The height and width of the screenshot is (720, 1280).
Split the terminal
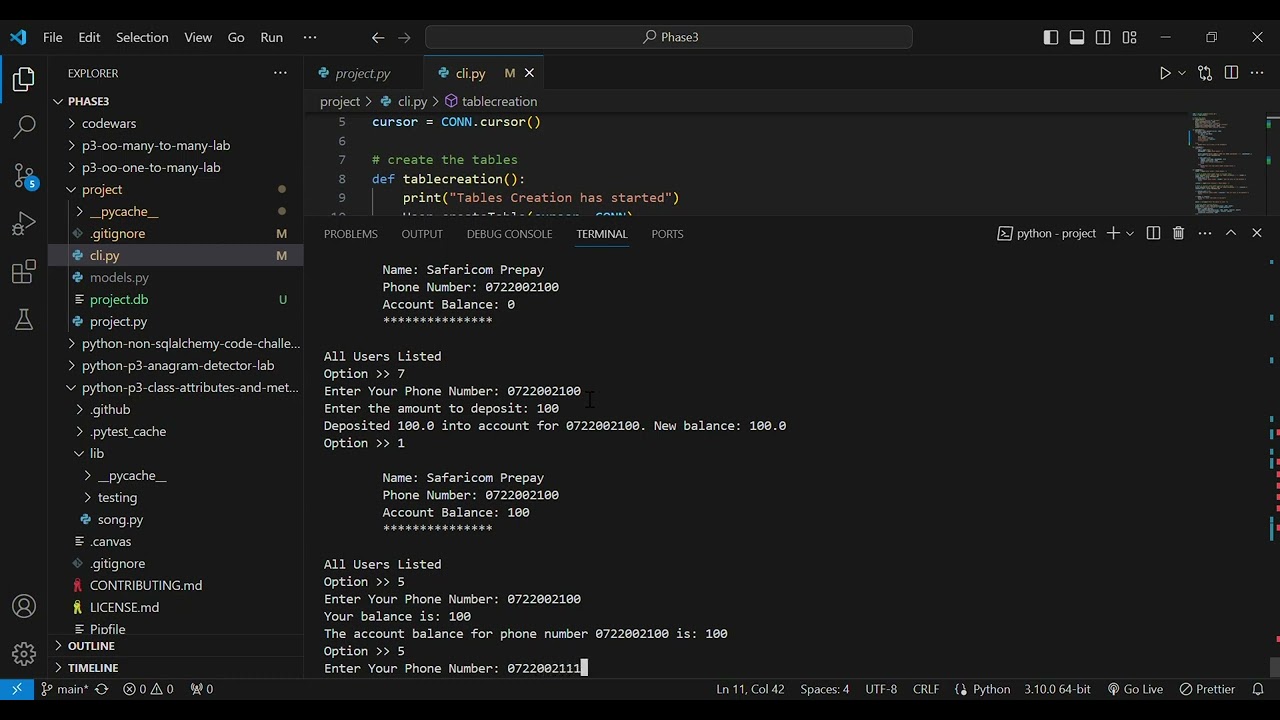1153,233
